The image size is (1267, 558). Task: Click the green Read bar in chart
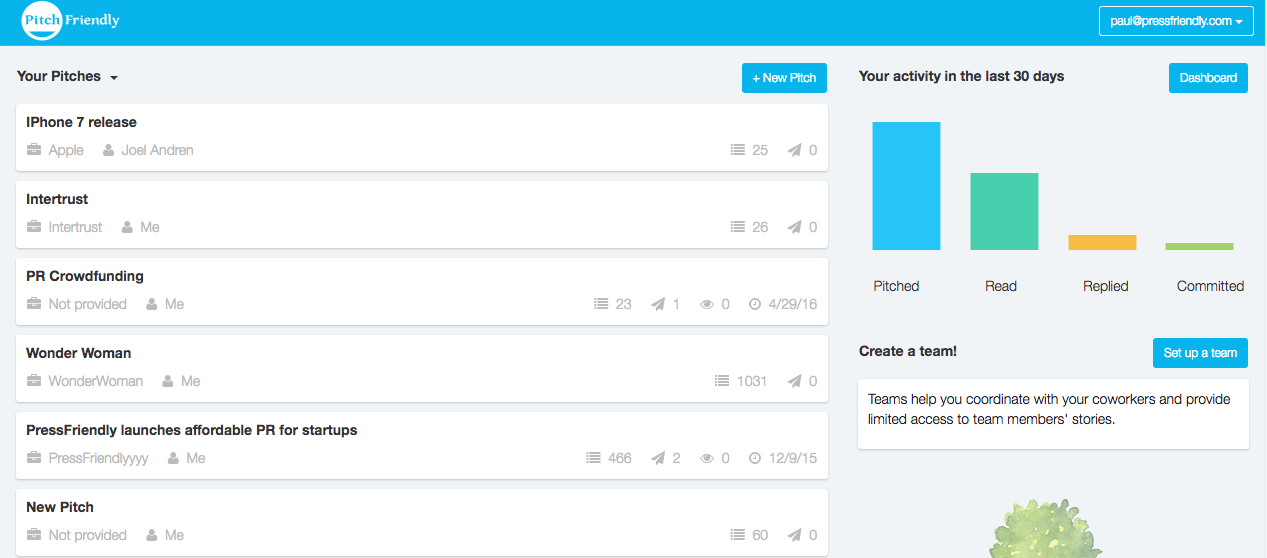pyautogui.click(x=1004, y=211)
